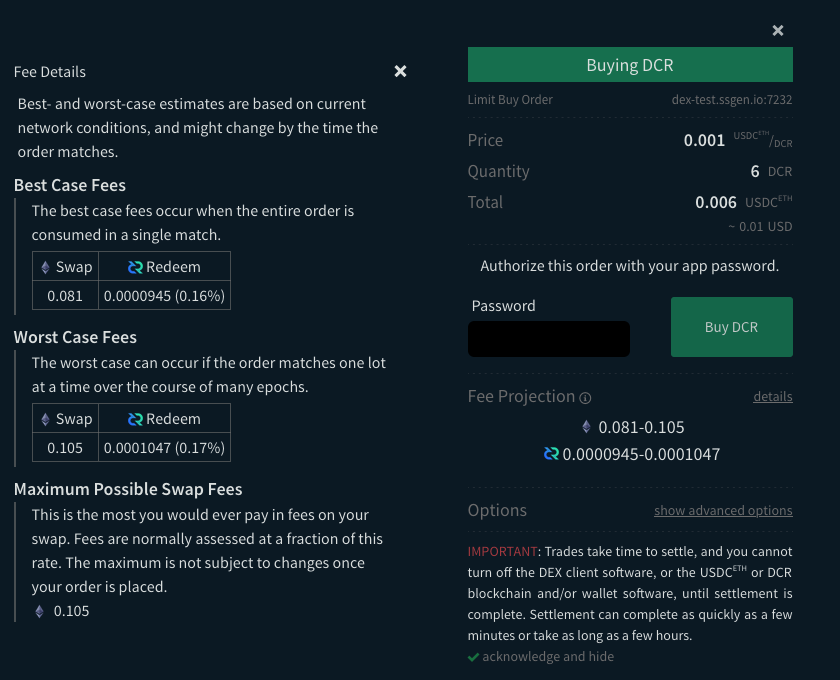Click the dex-test.ssgen.io:7232 server label

[732, 100]
